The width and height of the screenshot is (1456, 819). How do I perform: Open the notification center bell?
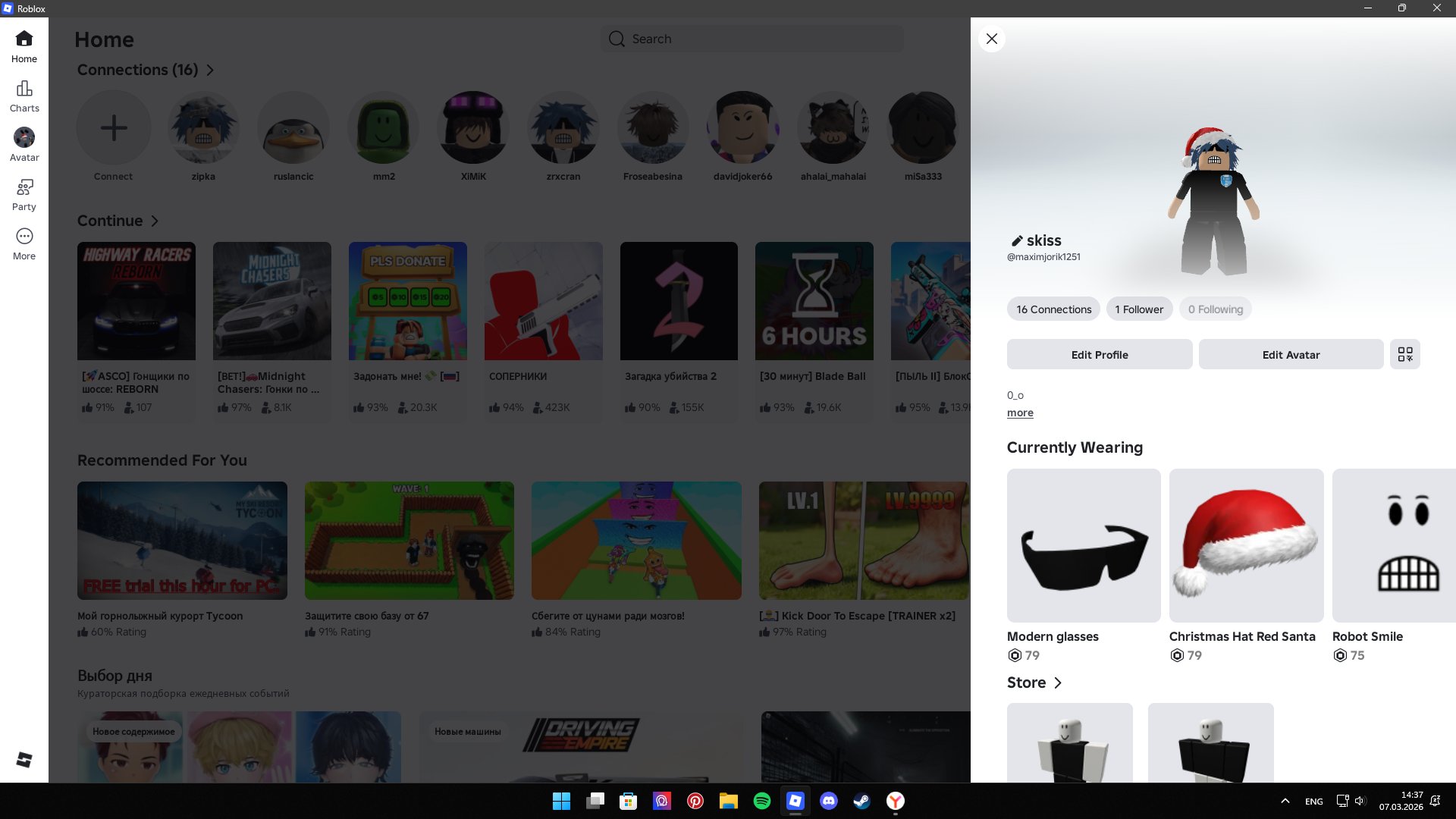(1435, 801)
